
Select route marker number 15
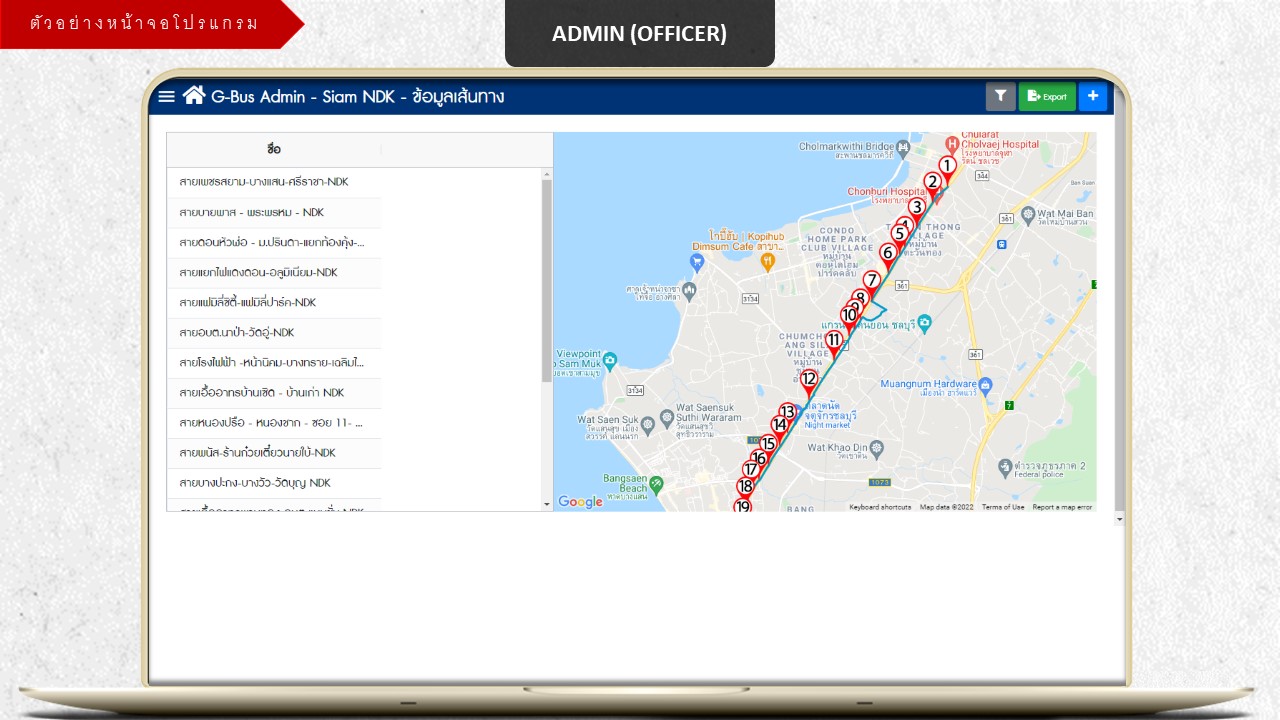tap(768, 447)
